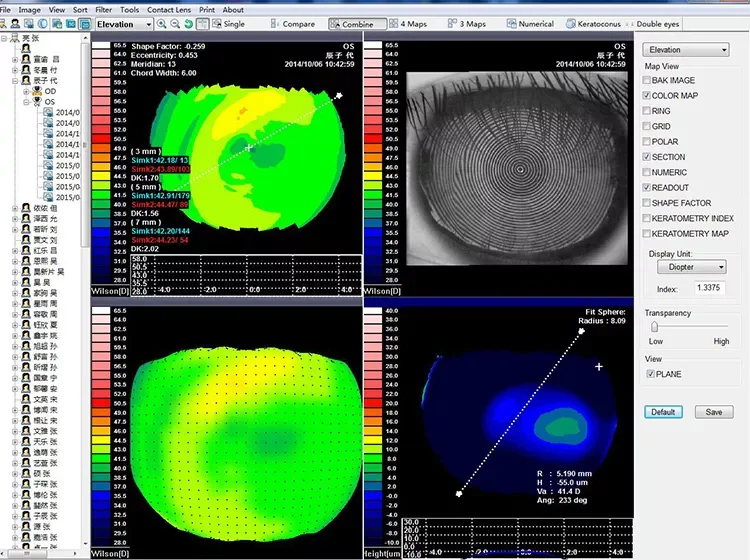Uncheck the READOUT option

[x=647, y=188]
